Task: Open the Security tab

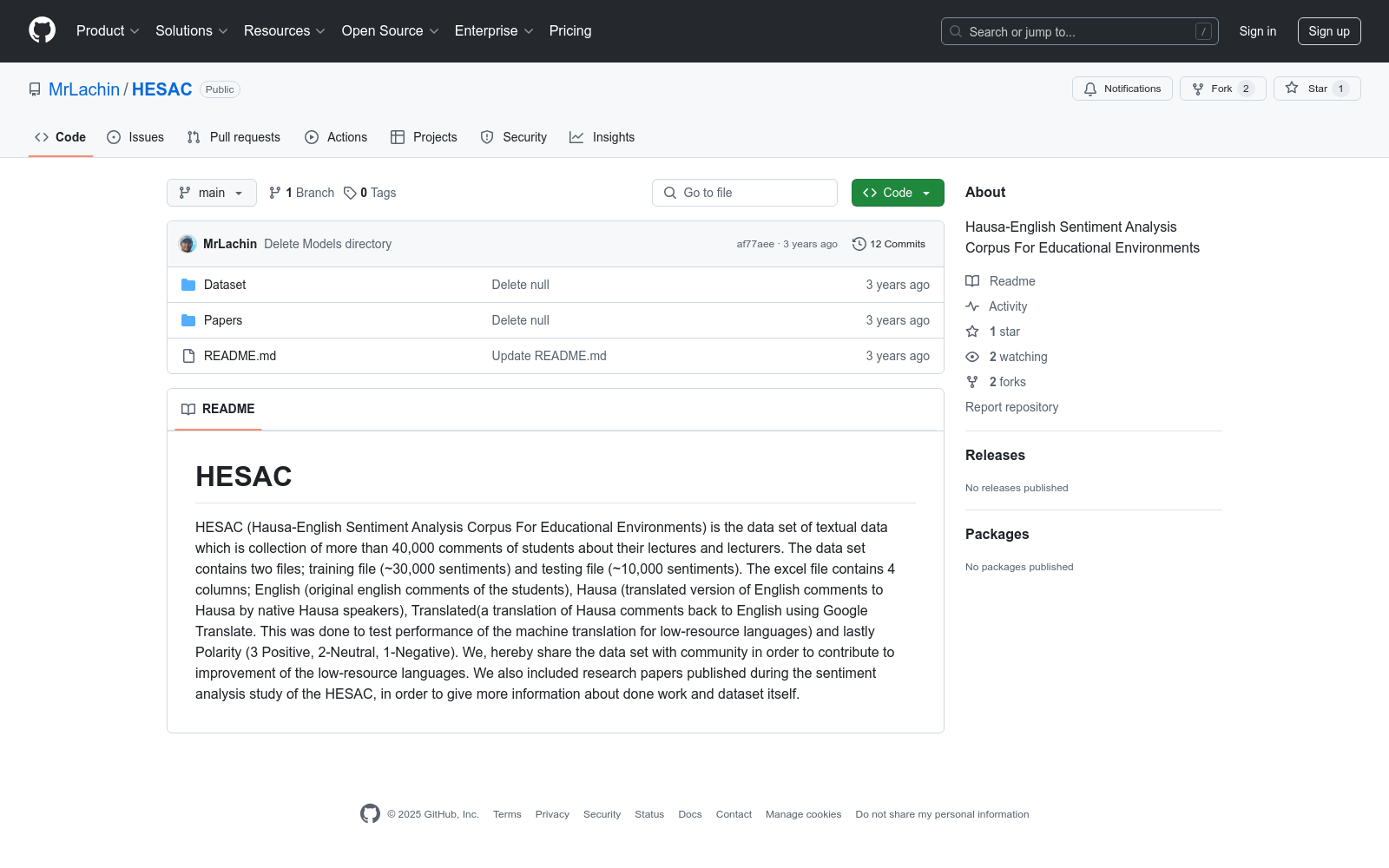Action: point(514,137)
